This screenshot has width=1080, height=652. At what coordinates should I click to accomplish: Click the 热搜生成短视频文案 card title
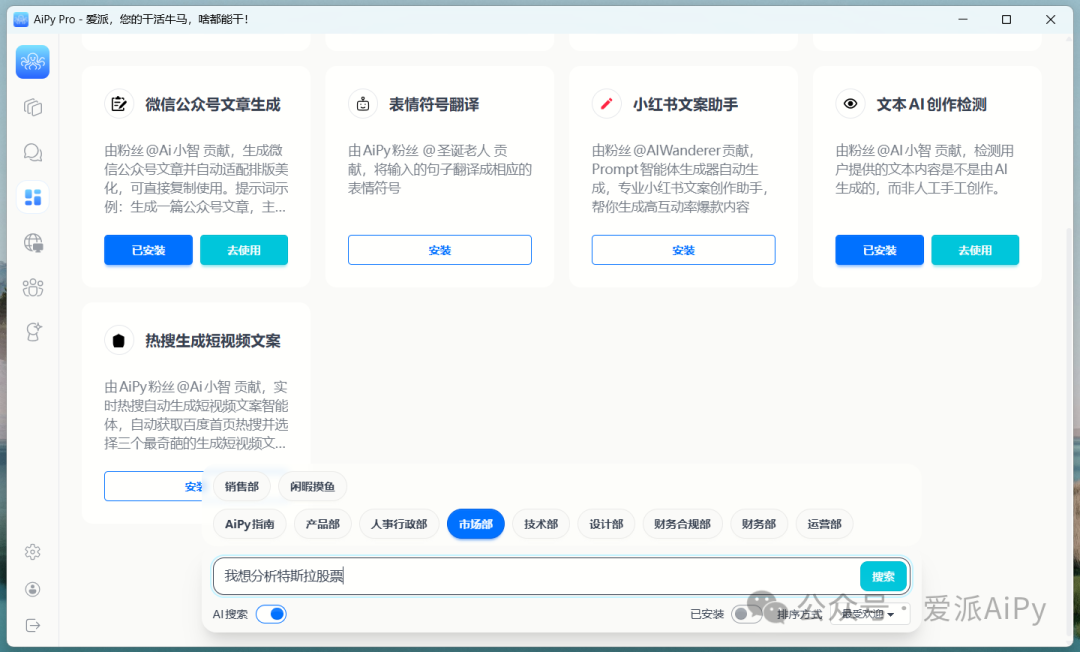tap(213, 341)
